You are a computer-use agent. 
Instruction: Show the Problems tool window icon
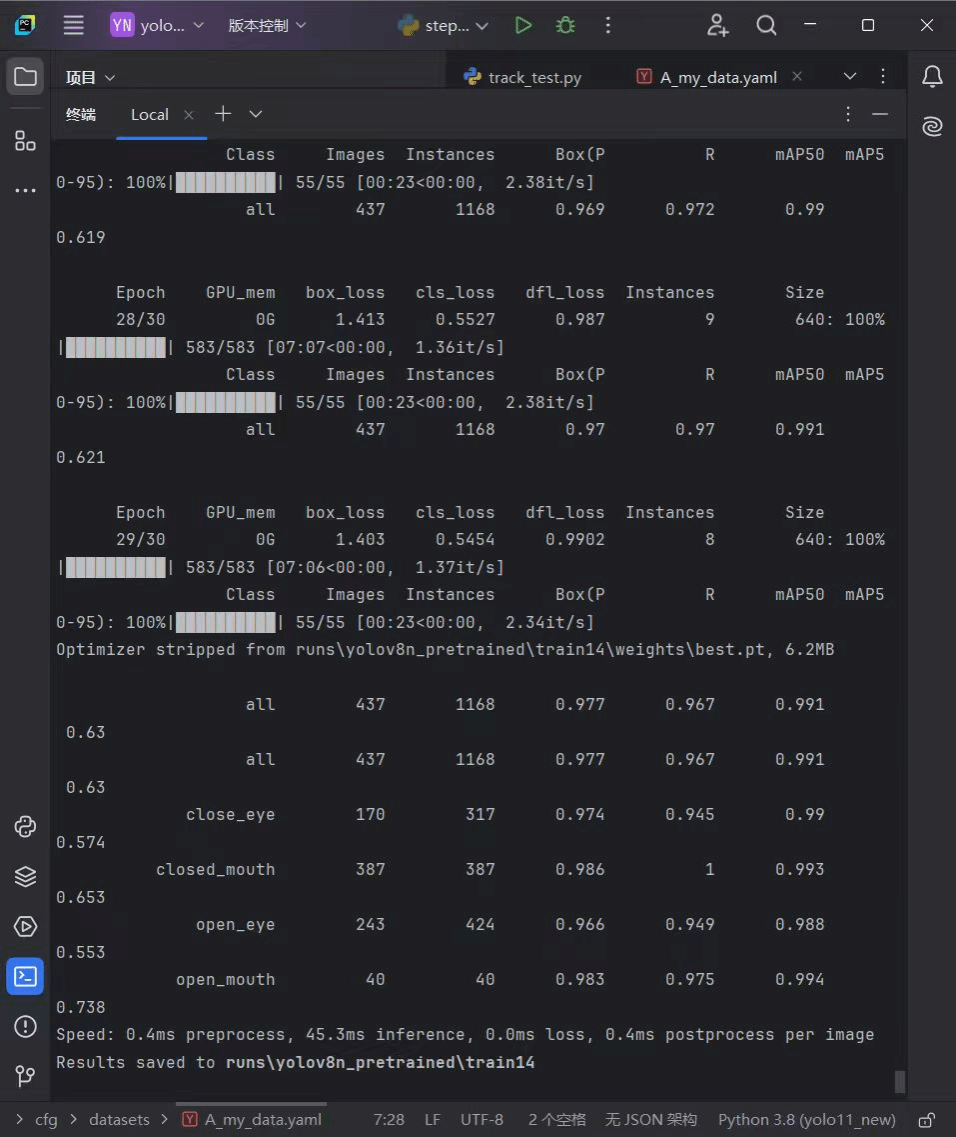click(25, 1026)
